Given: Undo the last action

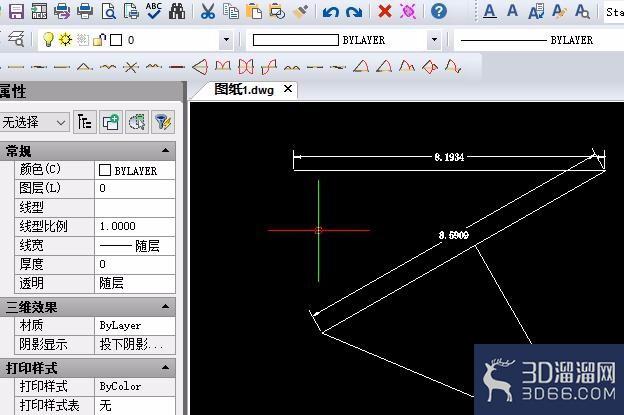Looking at the screenshot, I should pos(331,12).
